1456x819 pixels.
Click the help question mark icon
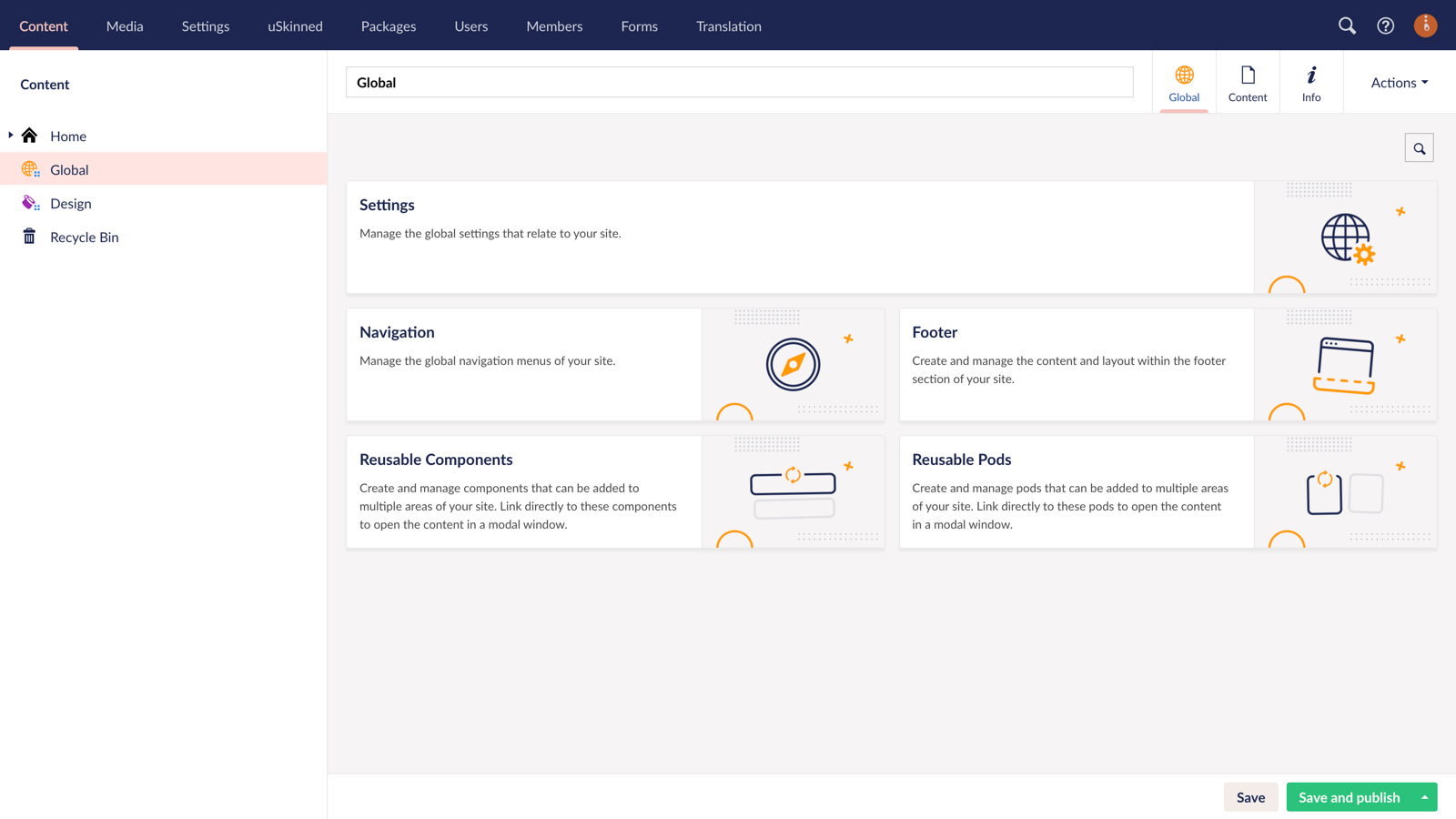point(1386,25)
